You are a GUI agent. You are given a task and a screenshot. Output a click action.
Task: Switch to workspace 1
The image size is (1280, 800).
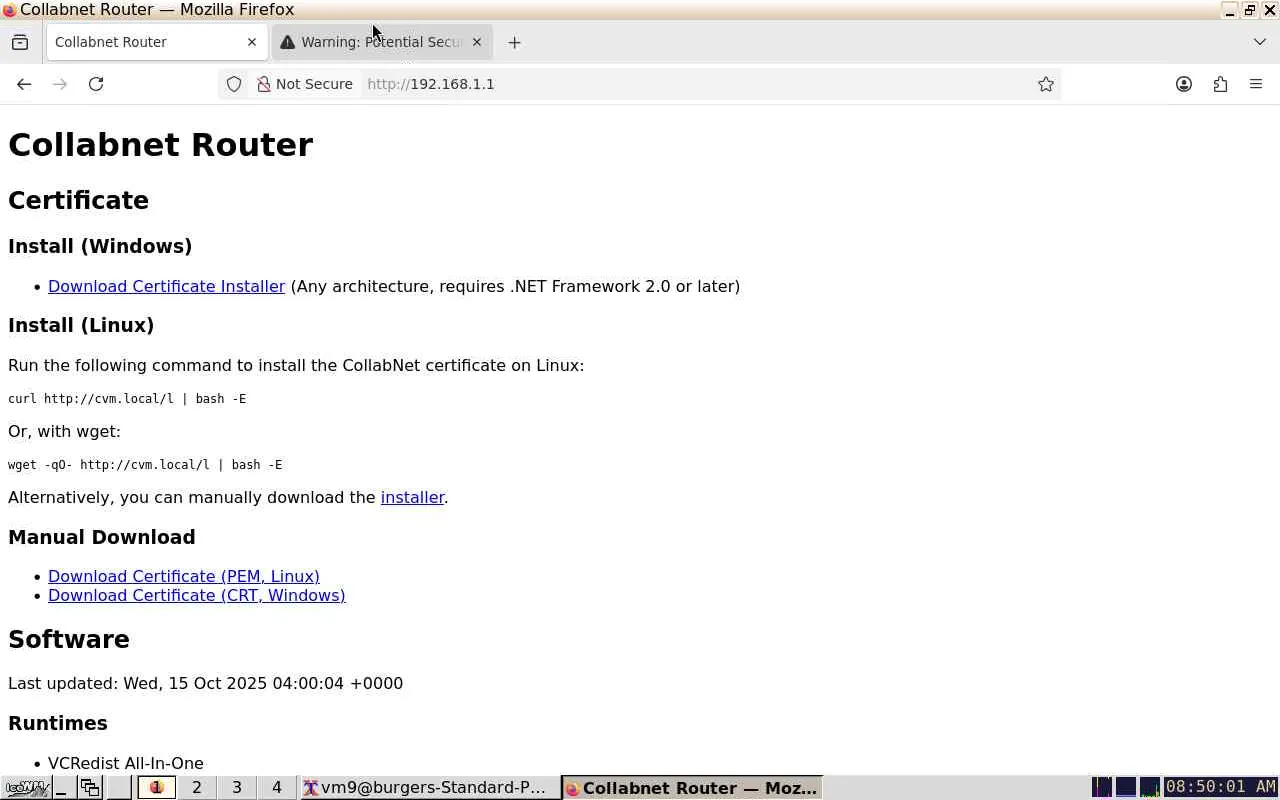point(156,788)
